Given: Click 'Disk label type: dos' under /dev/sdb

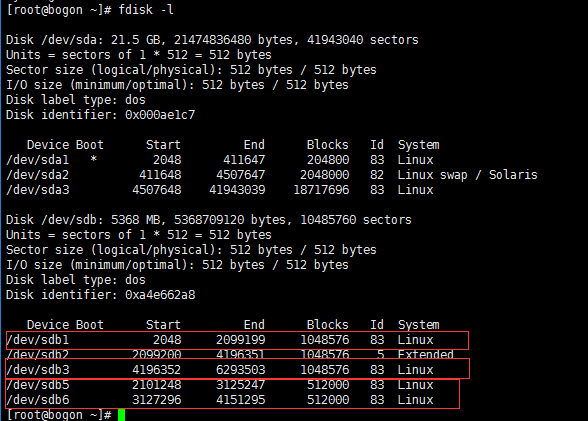Looking at the screenshot, I should click(x=76, y=280).
